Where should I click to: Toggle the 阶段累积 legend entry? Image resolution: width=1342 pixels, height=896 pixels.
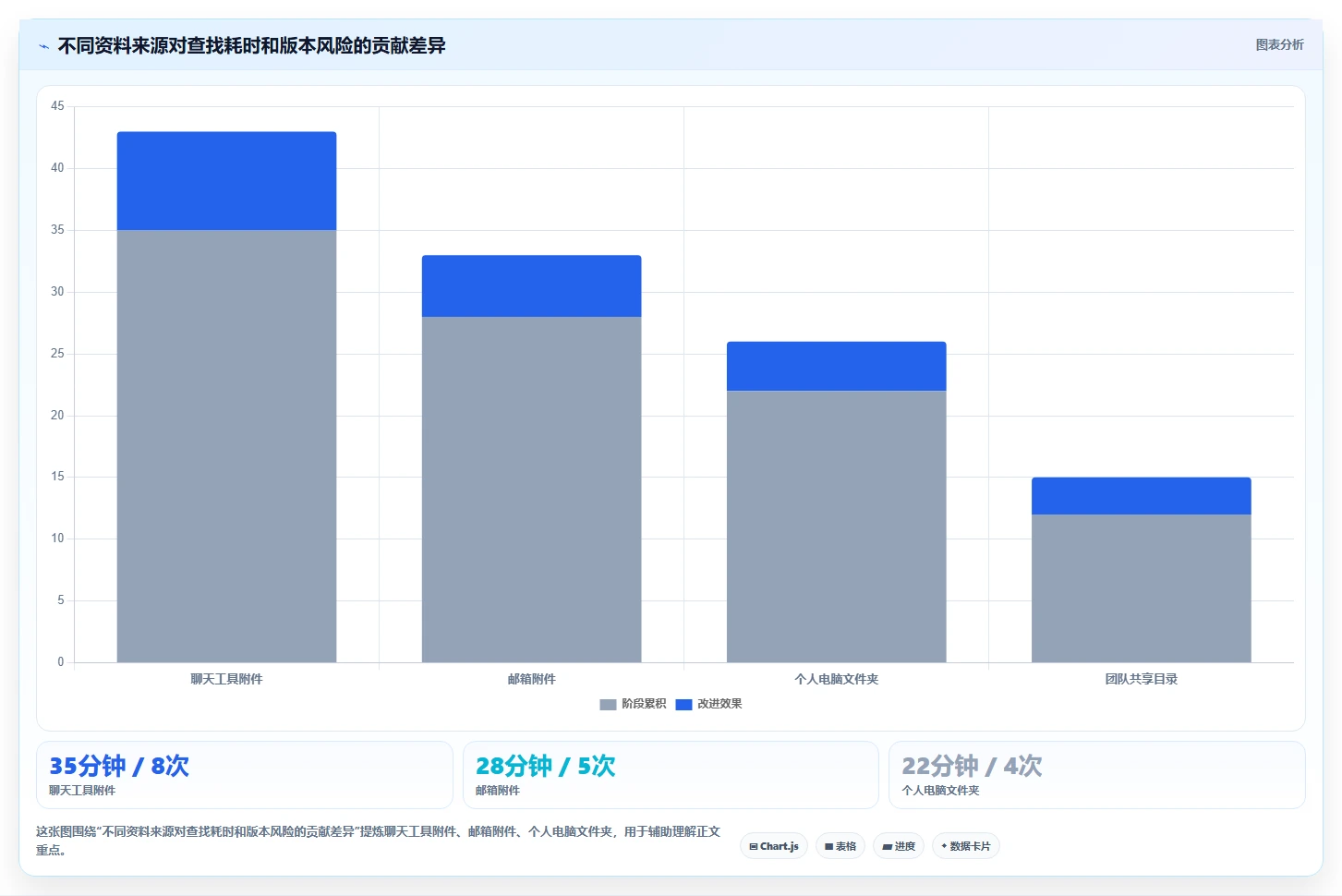click(633, 704)
